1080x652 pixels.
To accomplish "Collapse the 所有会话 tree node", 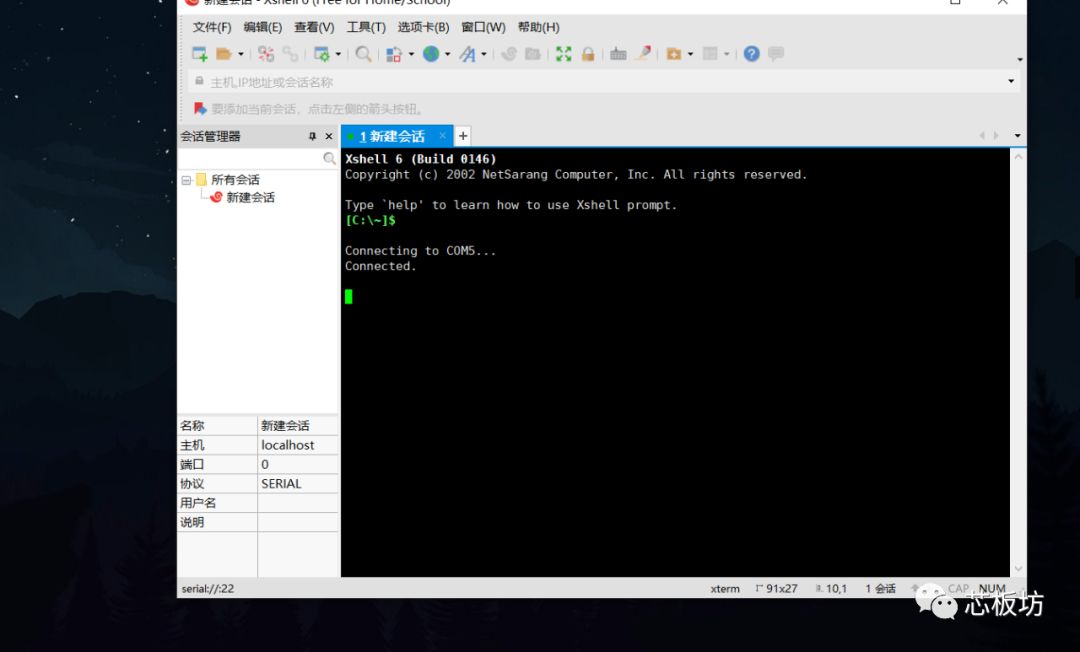I will [186, 180].
